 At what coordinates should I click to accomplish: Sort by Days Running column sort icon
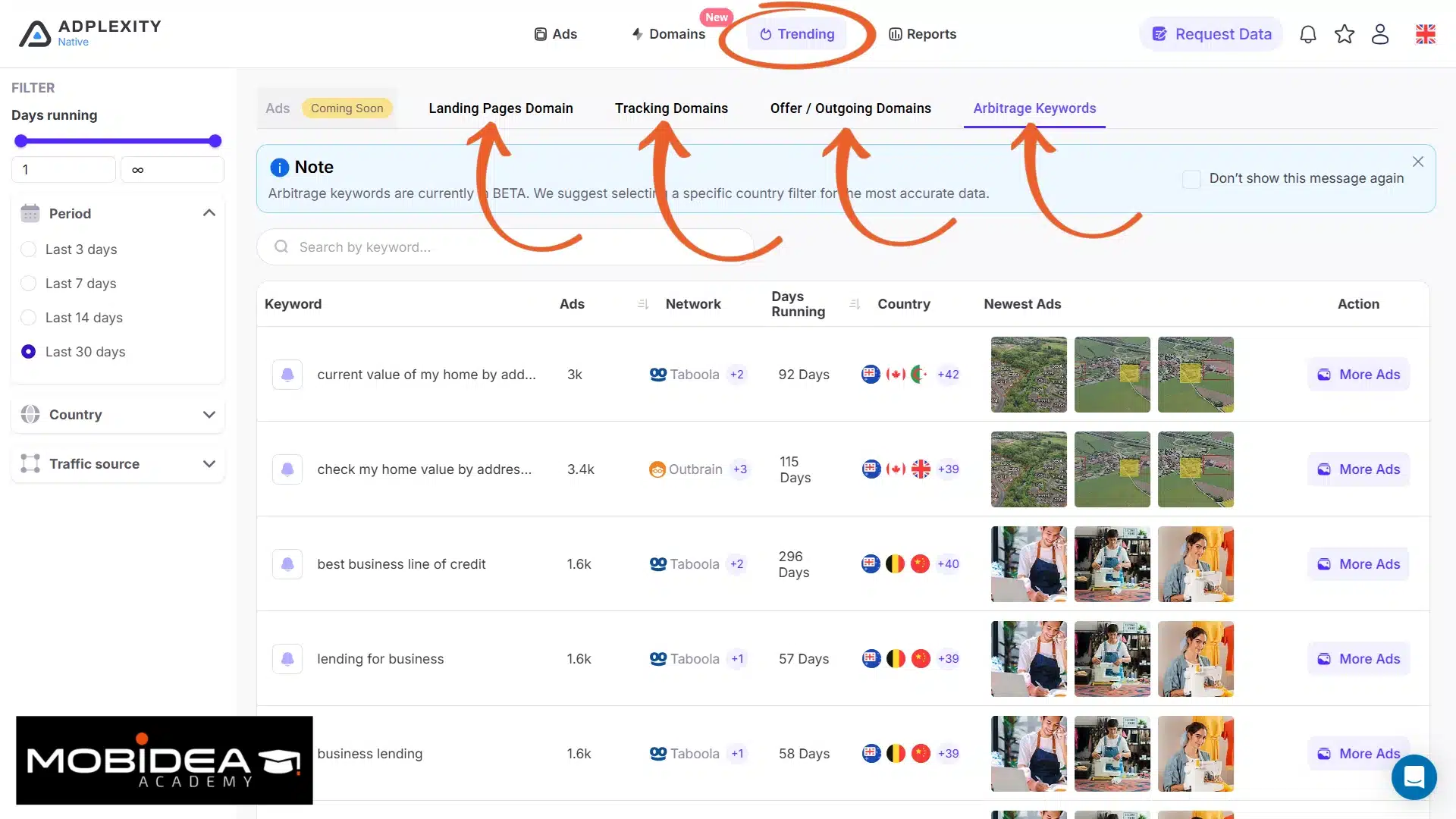point(855,304)
